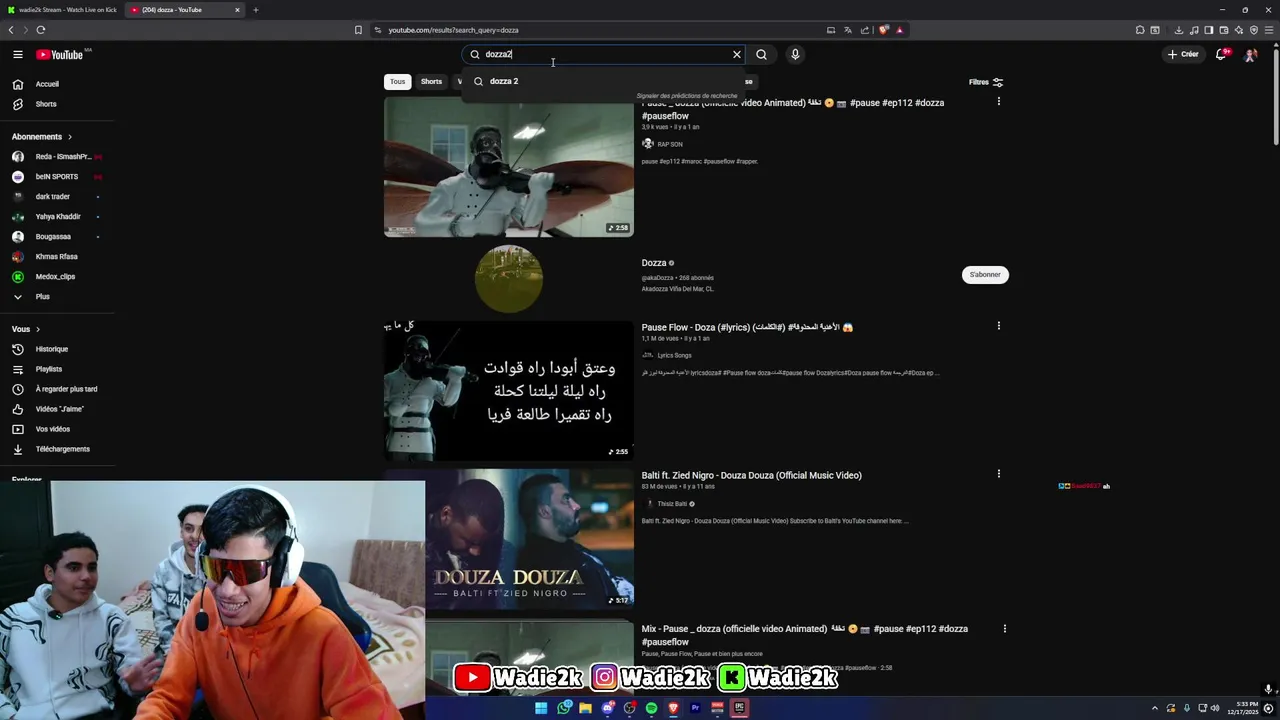
Task: Expand the Abonnements section header
Action: pyautogui.click(x=42, y=137)
